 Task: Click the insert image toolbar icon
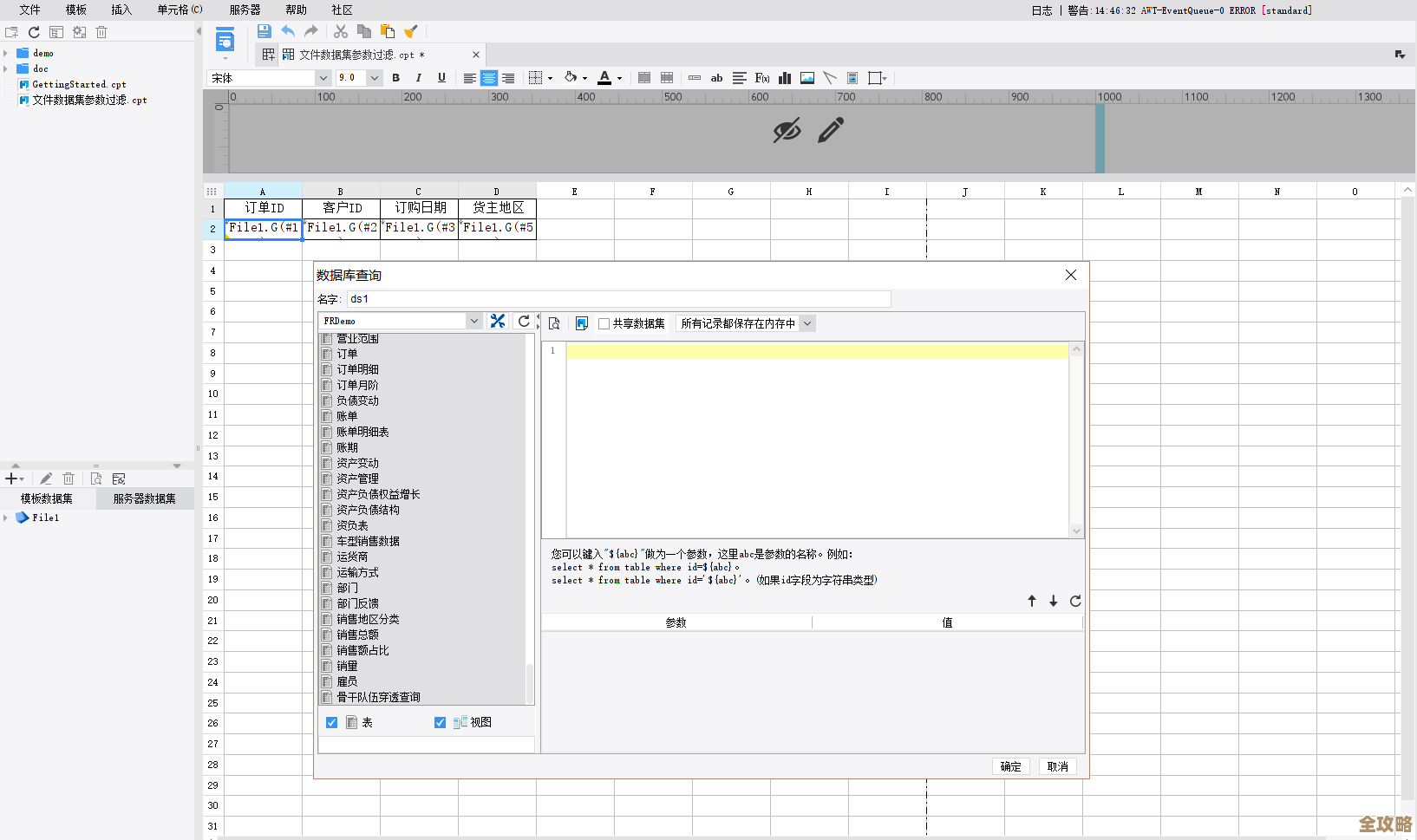806,78
